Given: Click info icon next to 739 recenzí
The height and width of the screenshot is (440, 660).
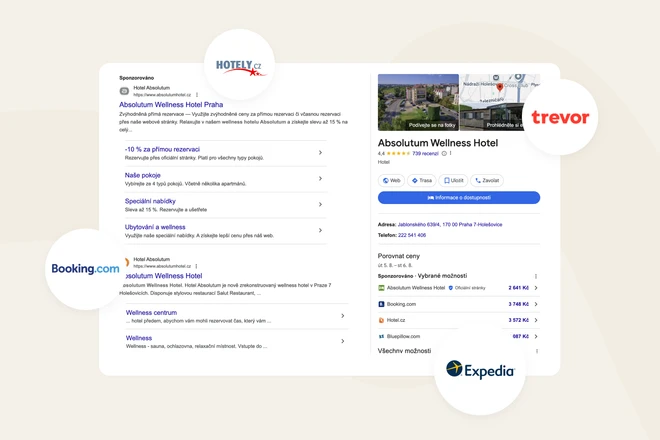Looking at the screenshot, I should (444, 153).
